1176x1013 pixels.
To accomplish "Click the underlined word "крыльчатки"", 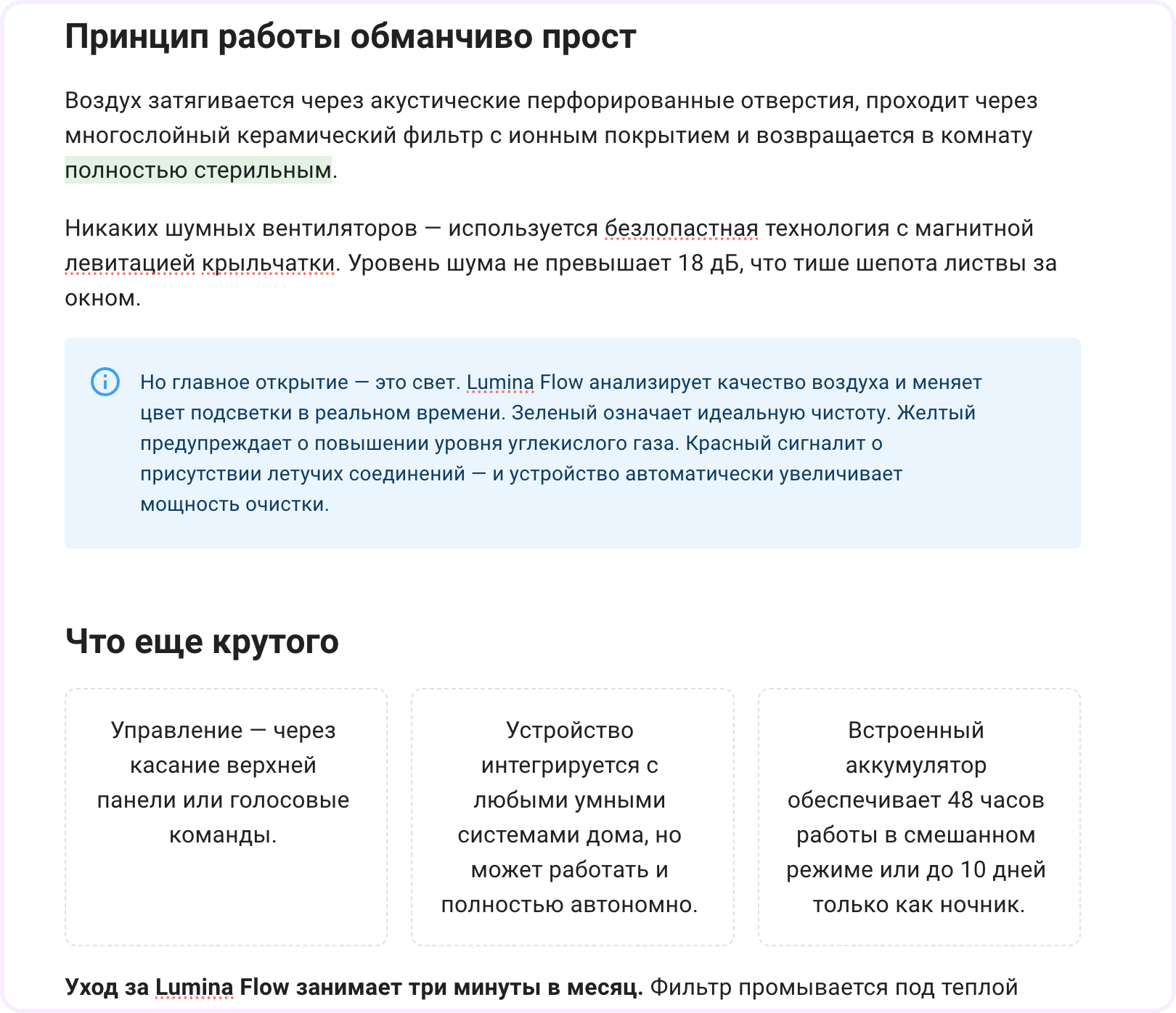I will (x=268, y=263).
